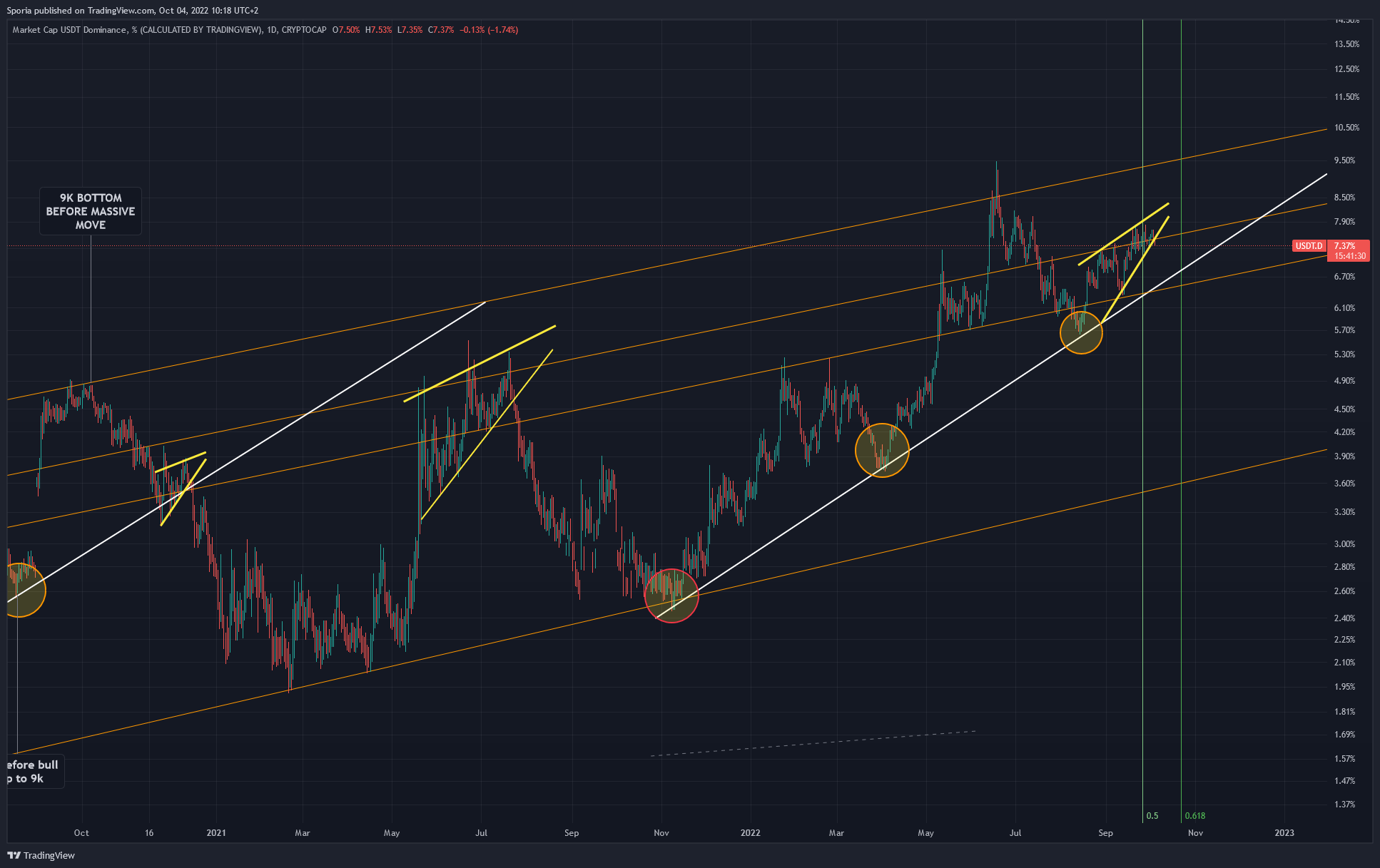
Task: Click the Market Cap USDT Dominance legend title
Action: (170, 30)
